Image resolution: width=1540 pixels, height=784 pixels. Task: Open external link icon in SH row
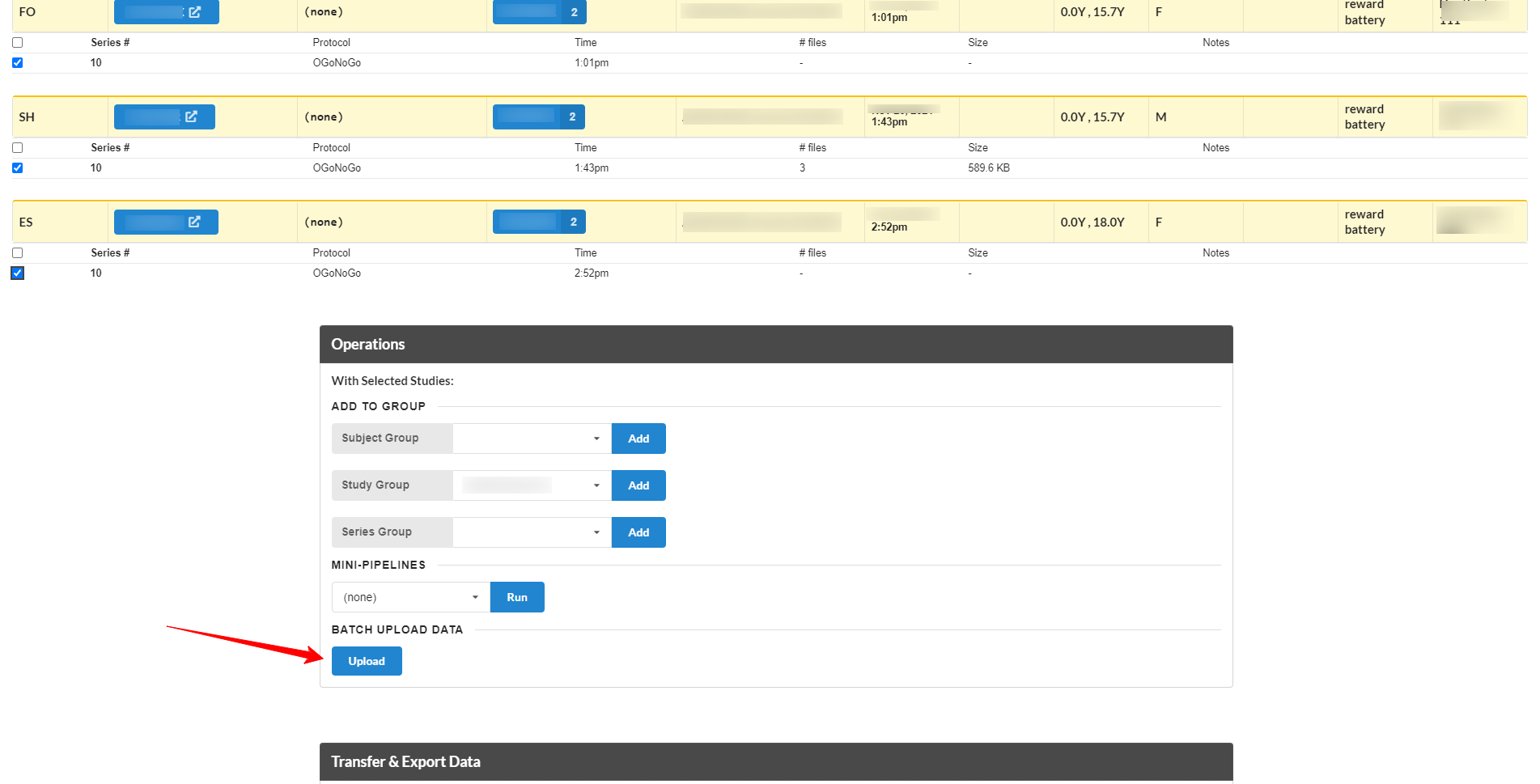191,117
